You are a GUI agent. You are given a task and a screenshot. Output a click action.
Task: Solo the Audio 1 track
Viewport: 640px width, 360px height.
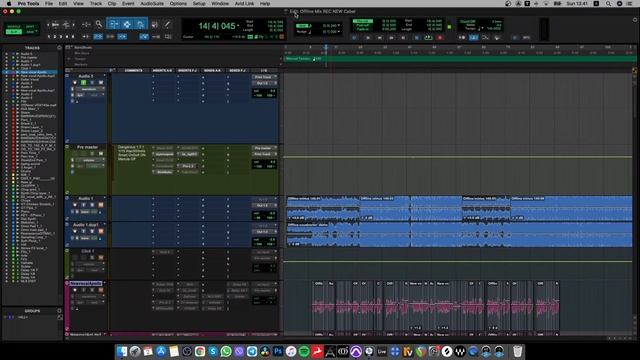[x=92, y=205]
